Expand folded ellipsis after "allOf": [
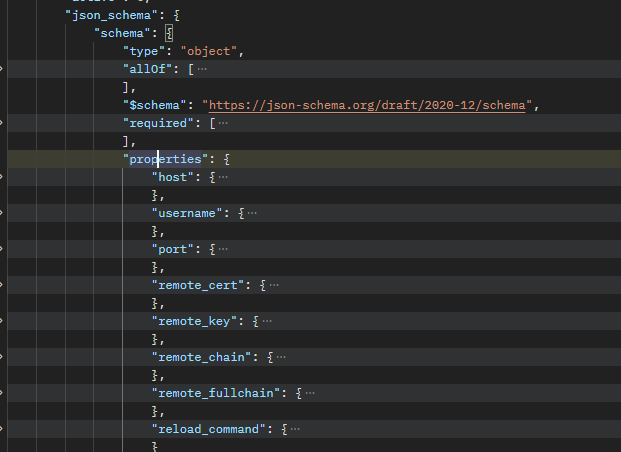The width and height of the screenshot is (621, 452). pos(202,69)
